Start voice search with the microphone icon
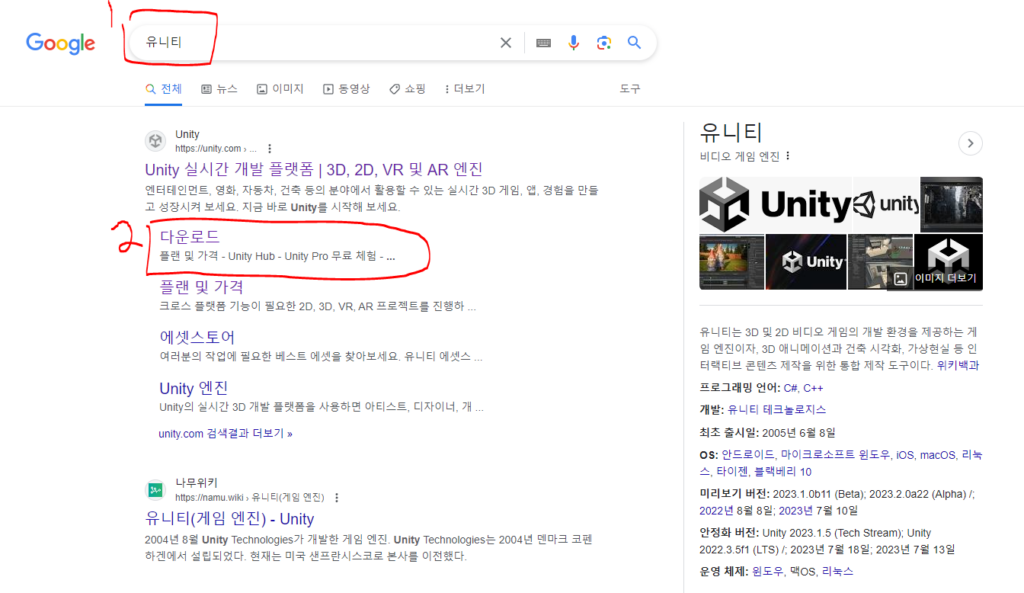 (572, 43)
